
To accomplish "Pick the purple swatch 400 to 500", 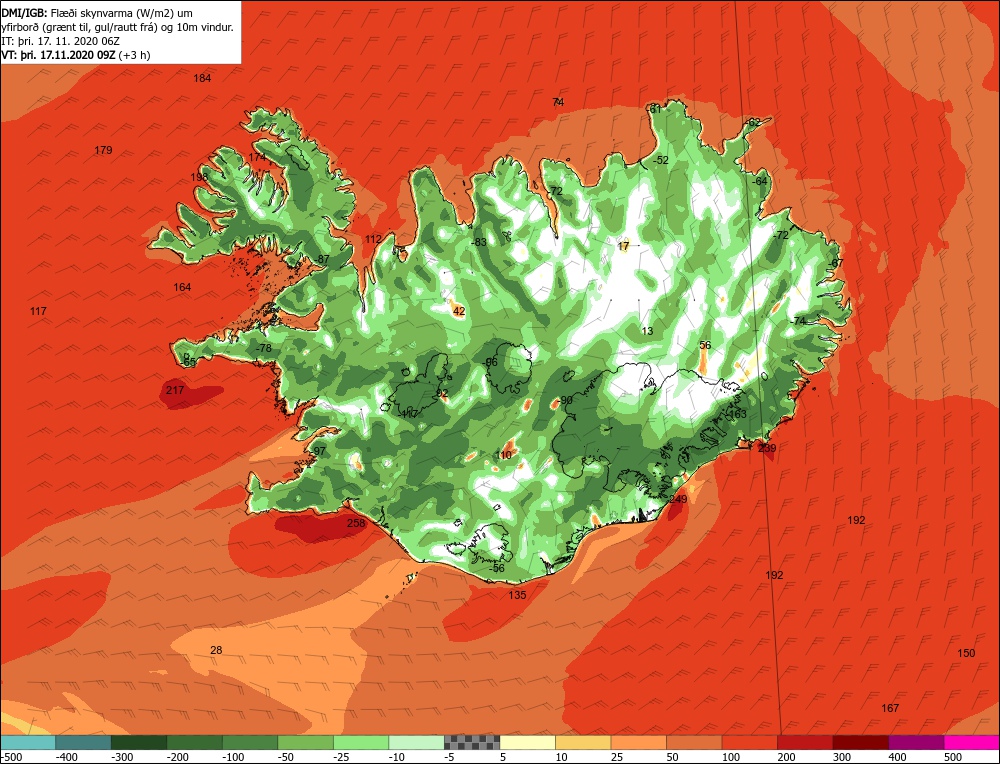I will coord(916,742).
